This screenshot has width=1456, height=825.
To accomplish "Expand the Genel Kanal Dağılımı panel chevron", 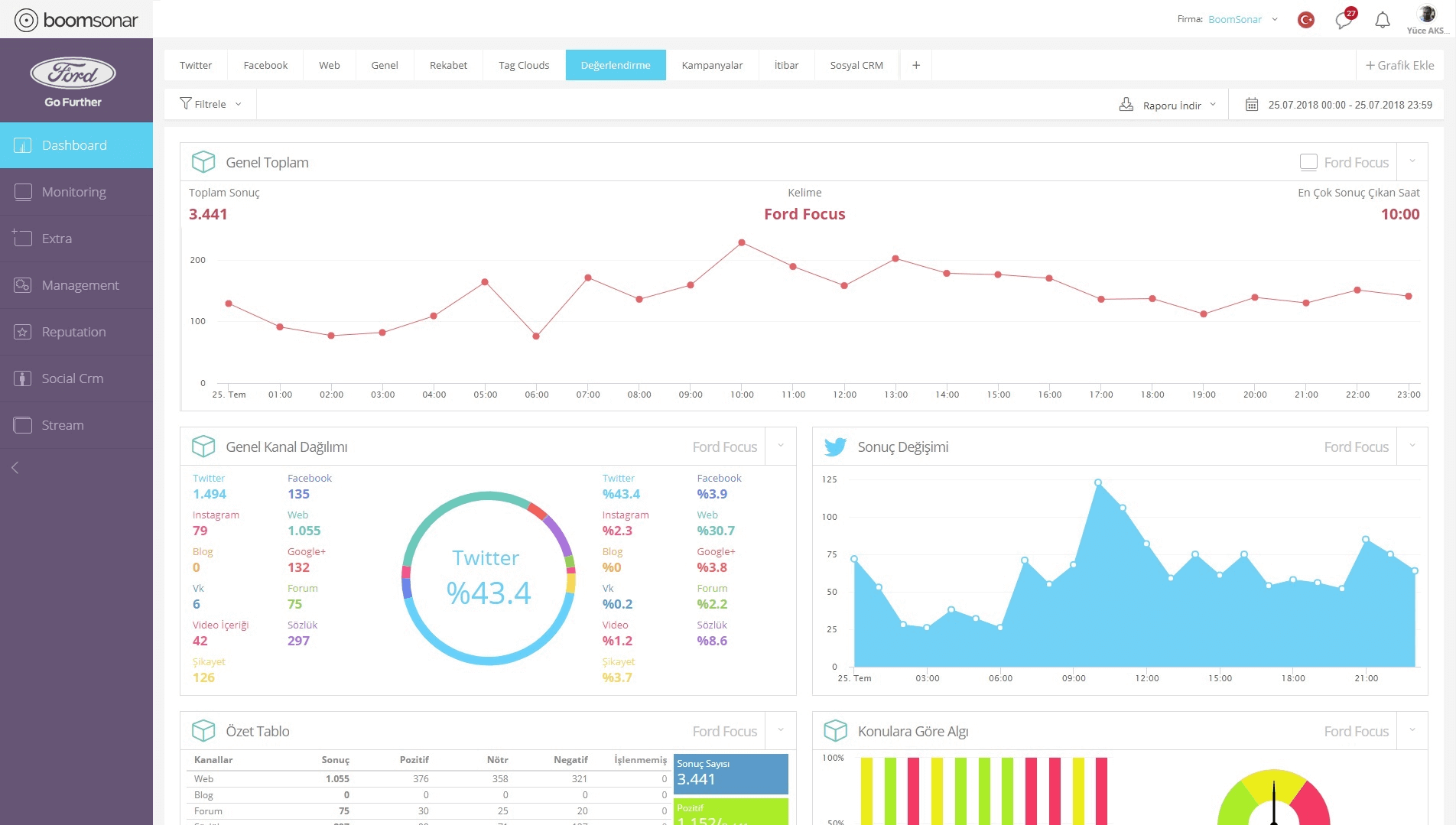I will [x=781, y=446].
